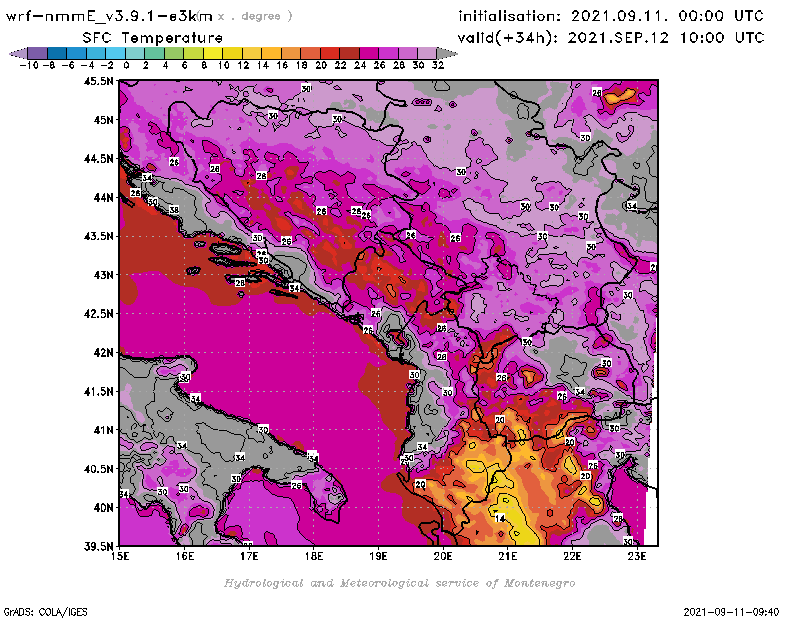Pick the legend swatch between 26 and 28
Viewport: 800px width, 618px height.
point(388,53)
